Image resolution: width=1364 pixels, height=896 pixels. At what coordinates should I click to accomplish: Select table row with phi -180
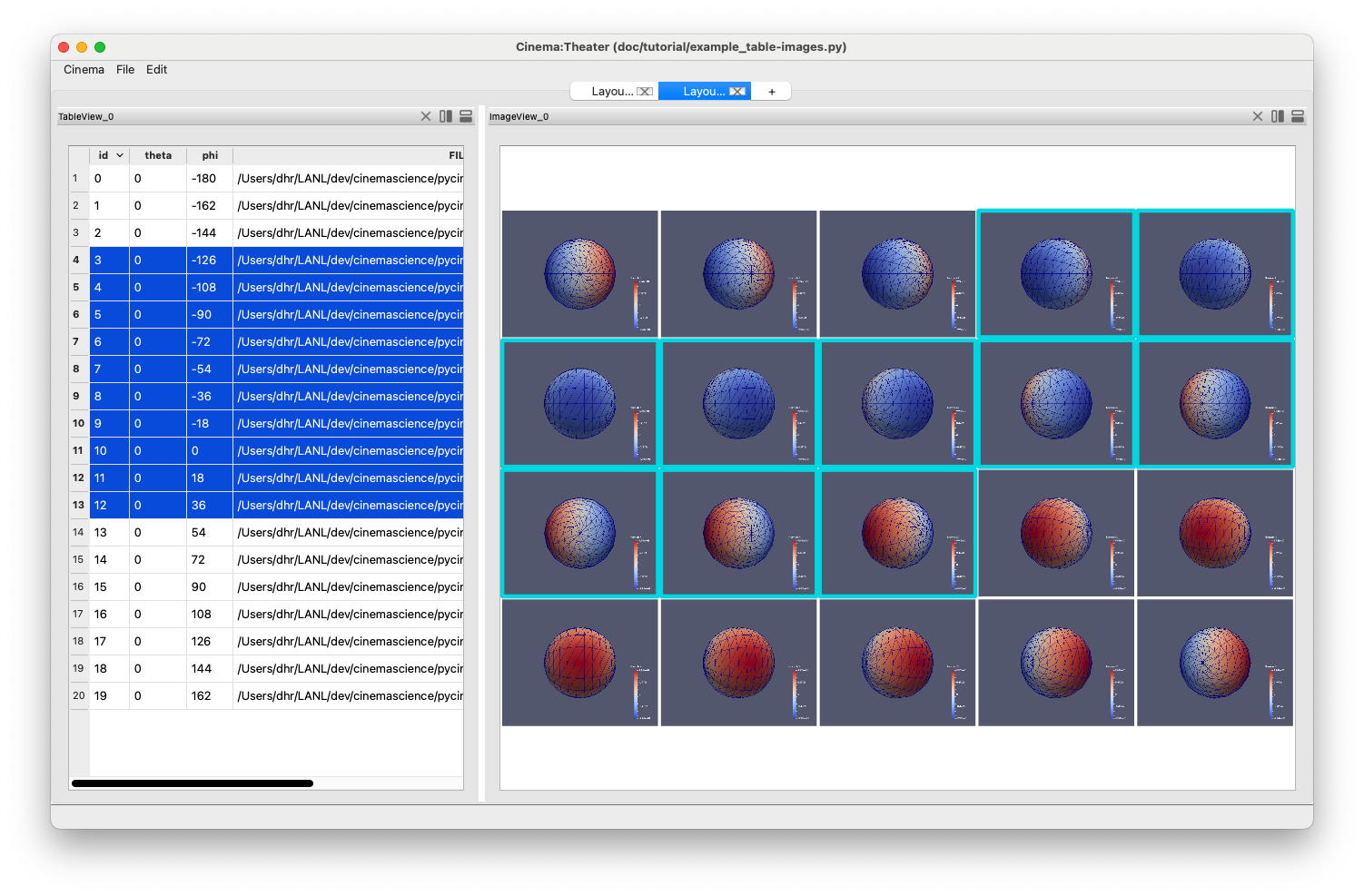point(276,179)
